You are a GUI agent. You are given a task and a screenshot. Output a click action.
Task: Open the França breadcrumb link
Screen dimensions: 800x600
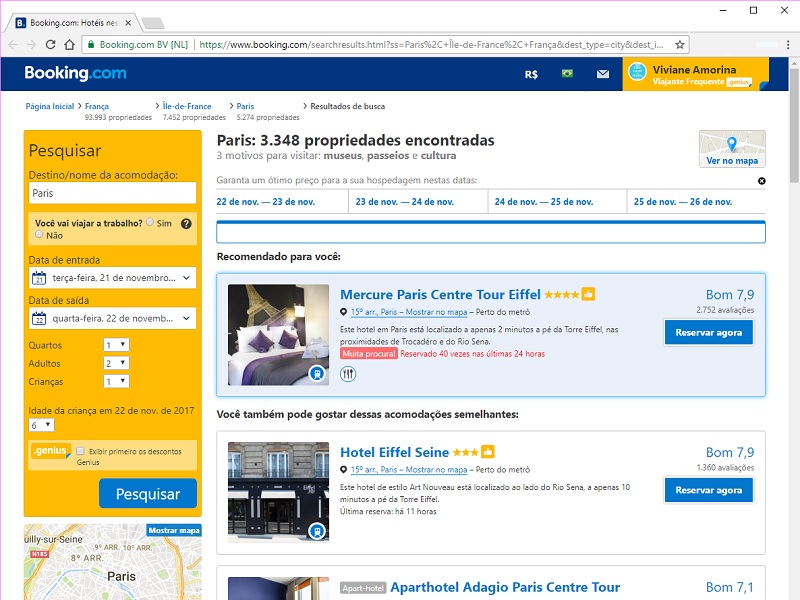[96, 106]
